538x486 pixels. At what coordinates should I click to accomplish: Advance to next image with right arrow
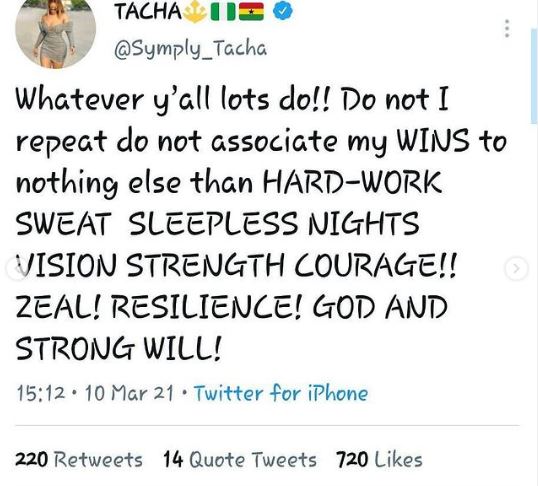click(516, 268)
